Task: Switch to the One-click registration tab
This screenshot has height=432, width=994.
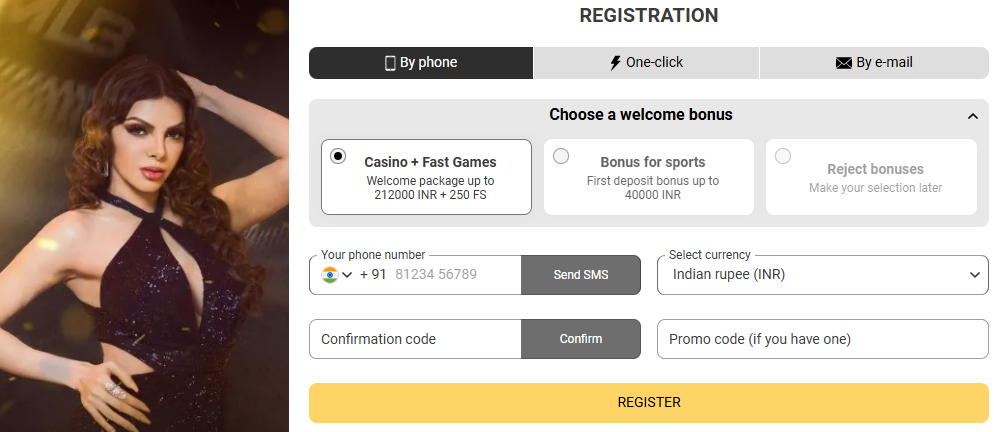Action: pos(646,63)
